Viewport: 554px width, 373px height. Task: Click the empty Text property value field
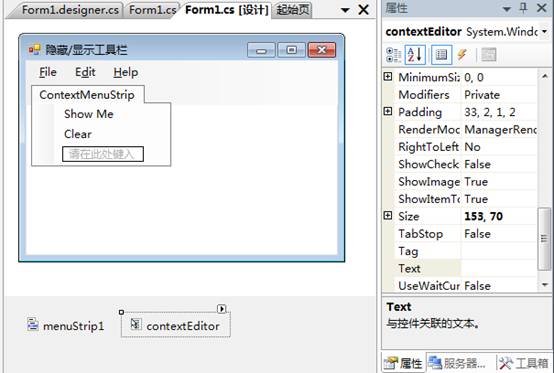click(x=499, y=268)
